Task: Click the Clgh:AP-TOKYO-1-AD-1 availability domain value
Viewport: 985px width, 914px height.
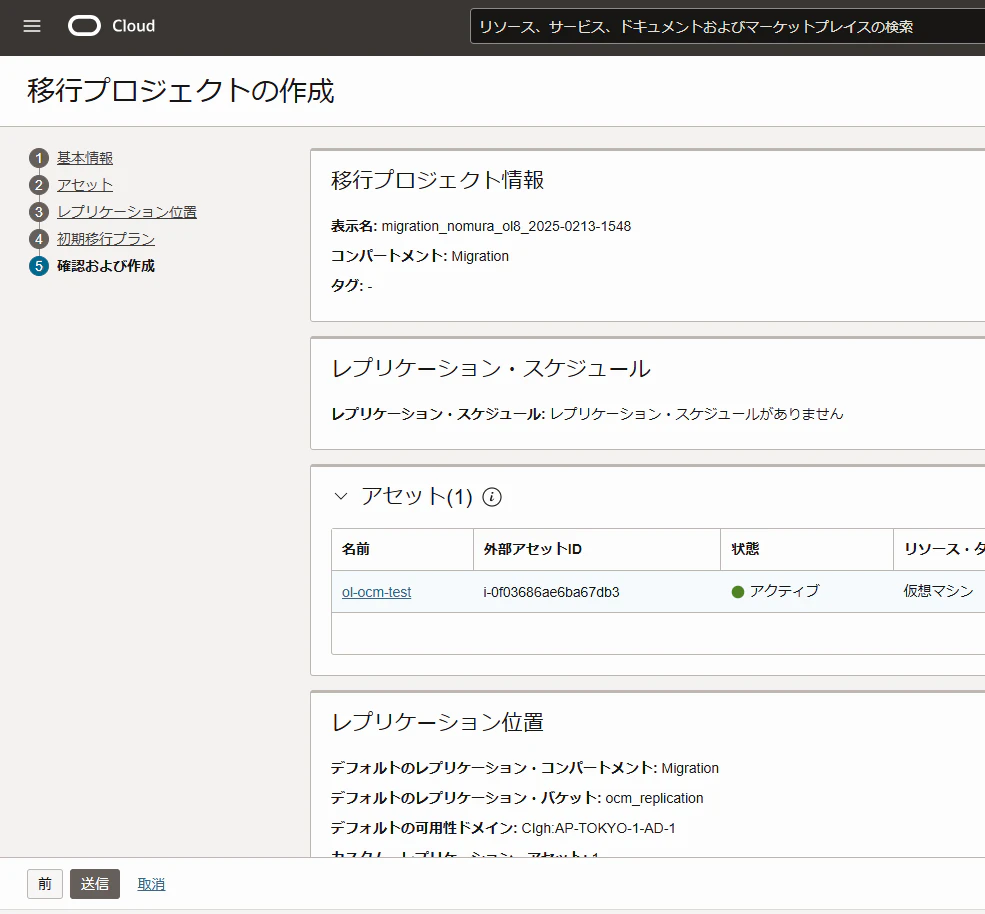Action: (598, 829)
